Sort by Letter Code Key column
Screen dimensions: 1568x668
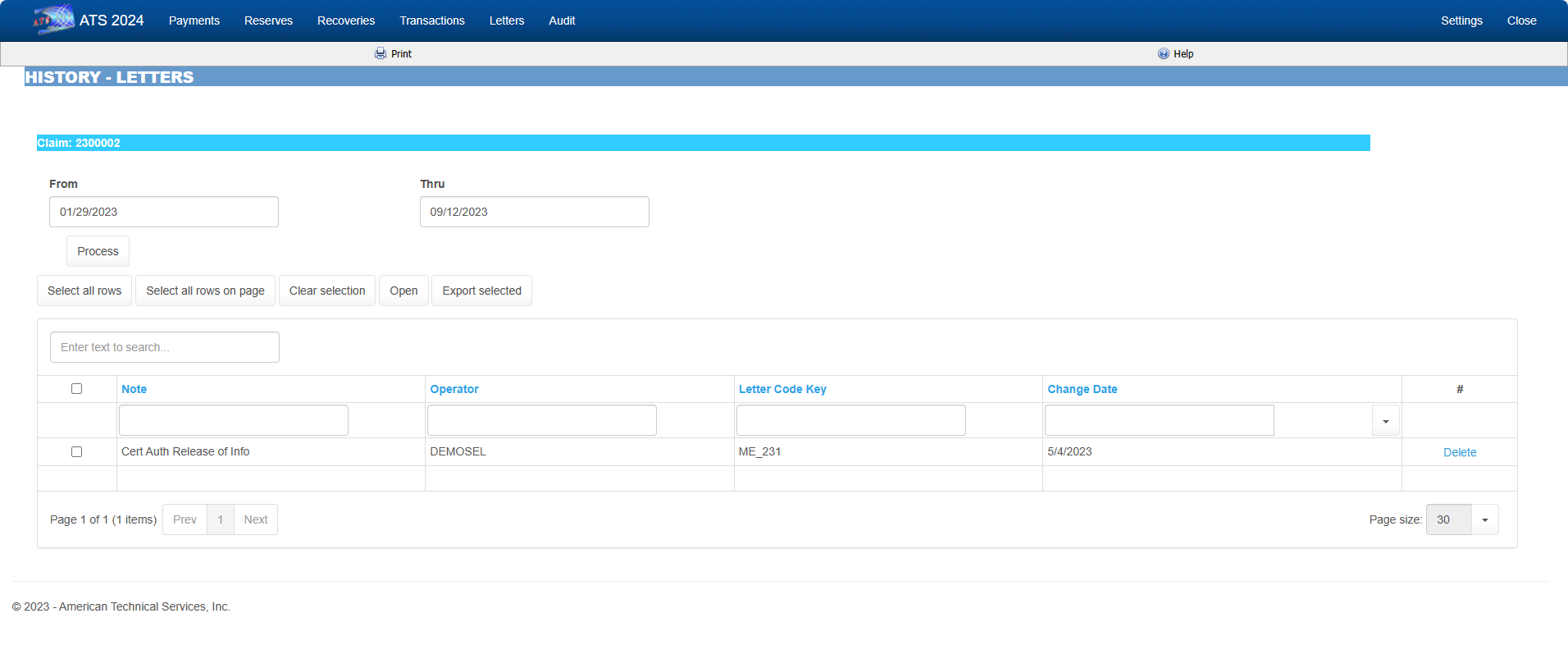[x=782, y=389]
